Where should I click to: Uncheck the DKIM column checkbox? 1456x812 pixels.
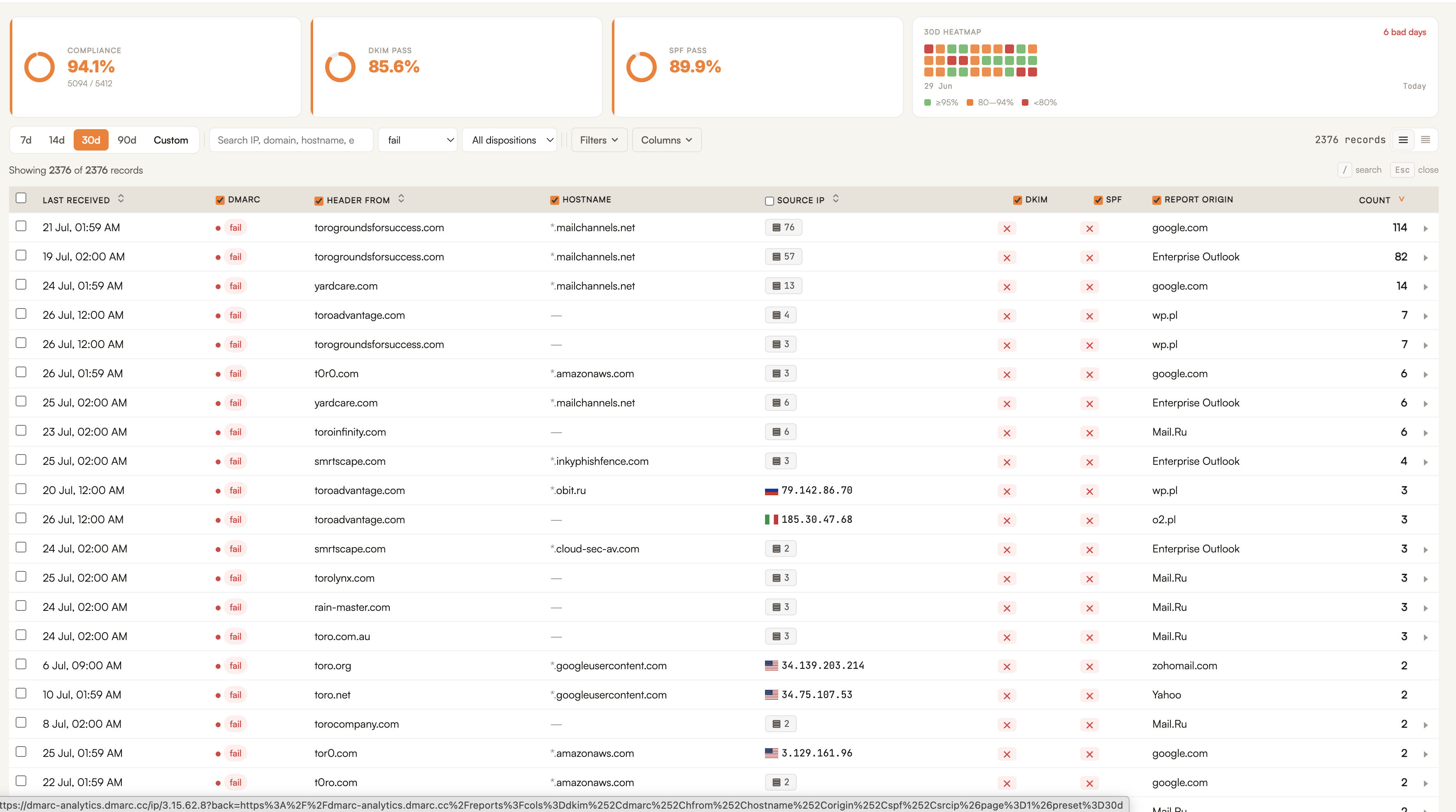1017,201
